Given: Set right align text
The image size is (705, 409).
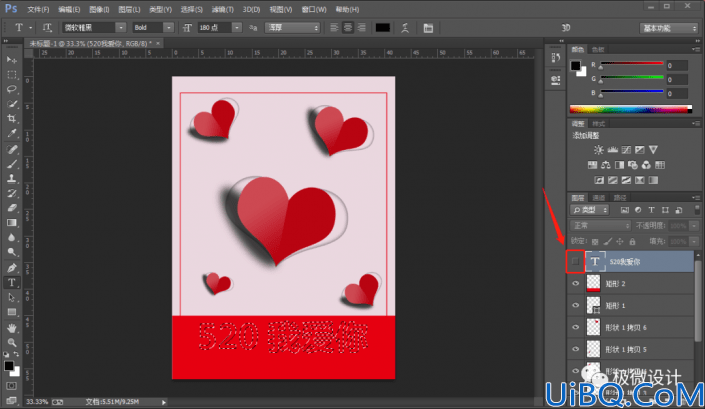Looking at the screenshot, I should [361, 28].
